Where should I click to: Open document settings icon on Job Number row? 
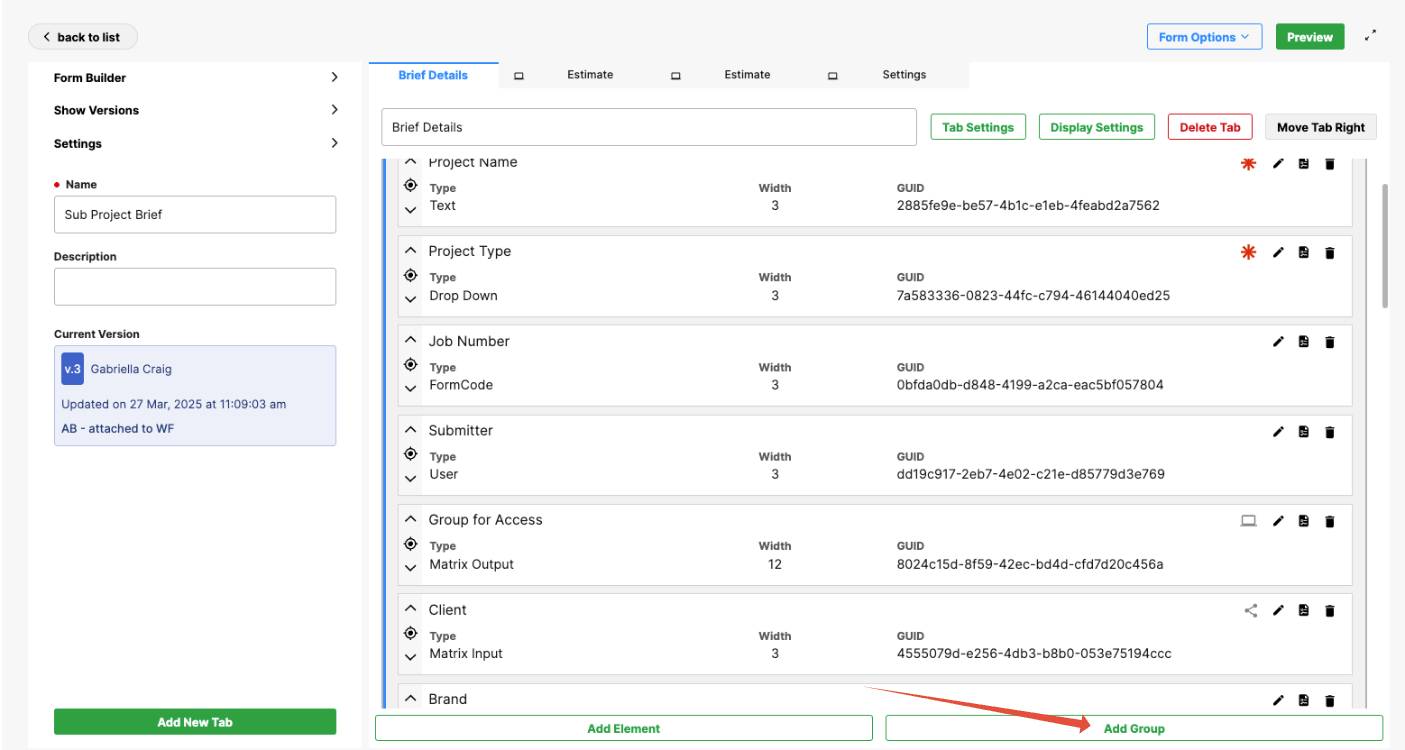coord(1304,342)
